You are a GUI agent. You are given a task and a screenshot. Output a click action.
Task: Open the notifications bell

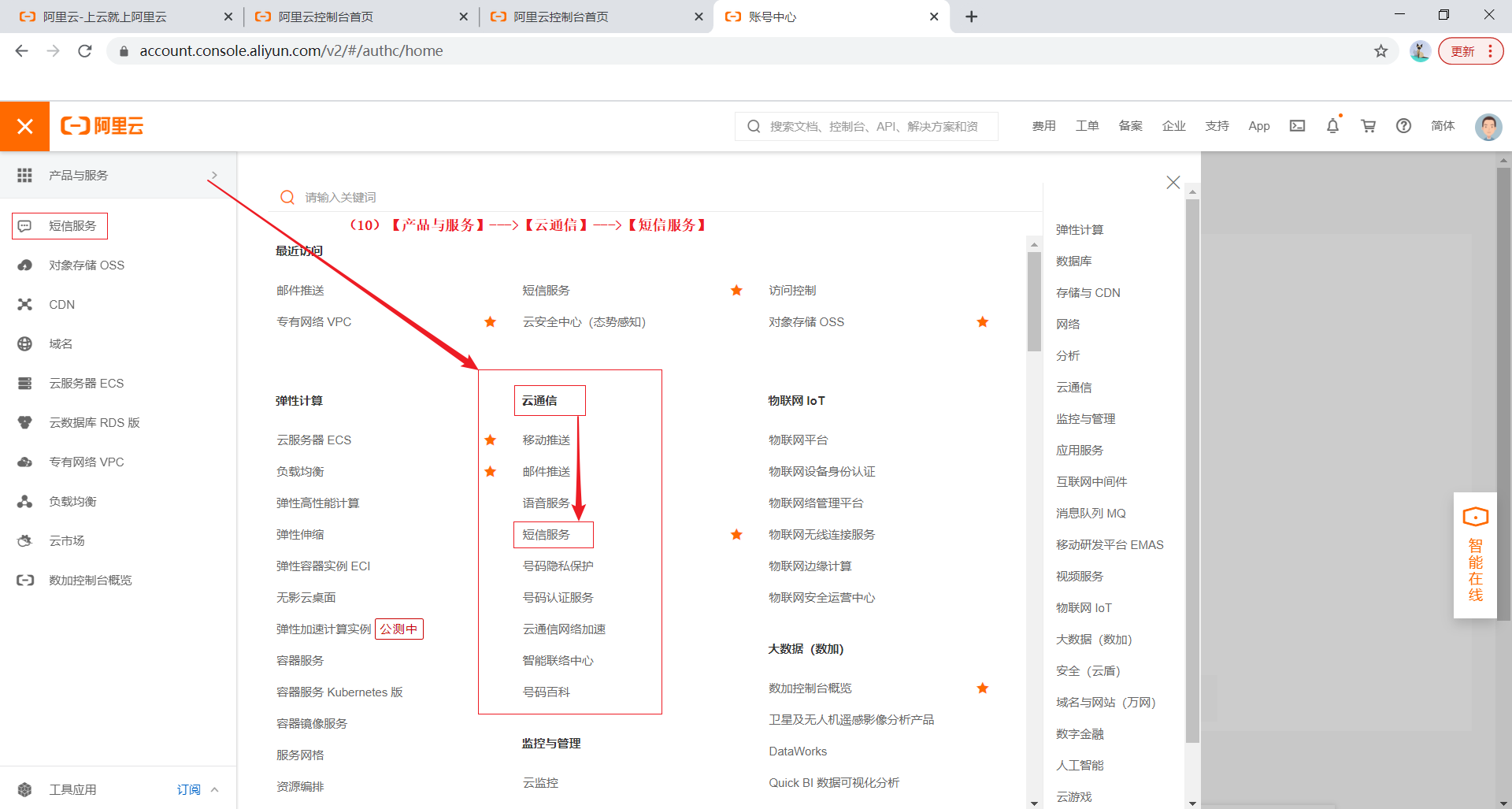[x=1332, y=126]
